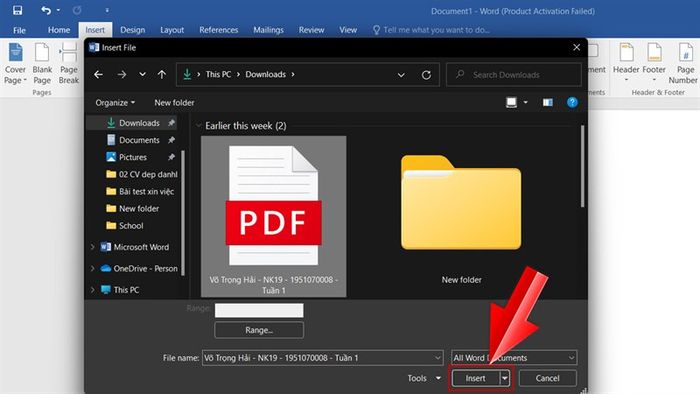Open the view options dropdown arrow
The width and height of the screenshot is (700, 394).
[525, 103]
